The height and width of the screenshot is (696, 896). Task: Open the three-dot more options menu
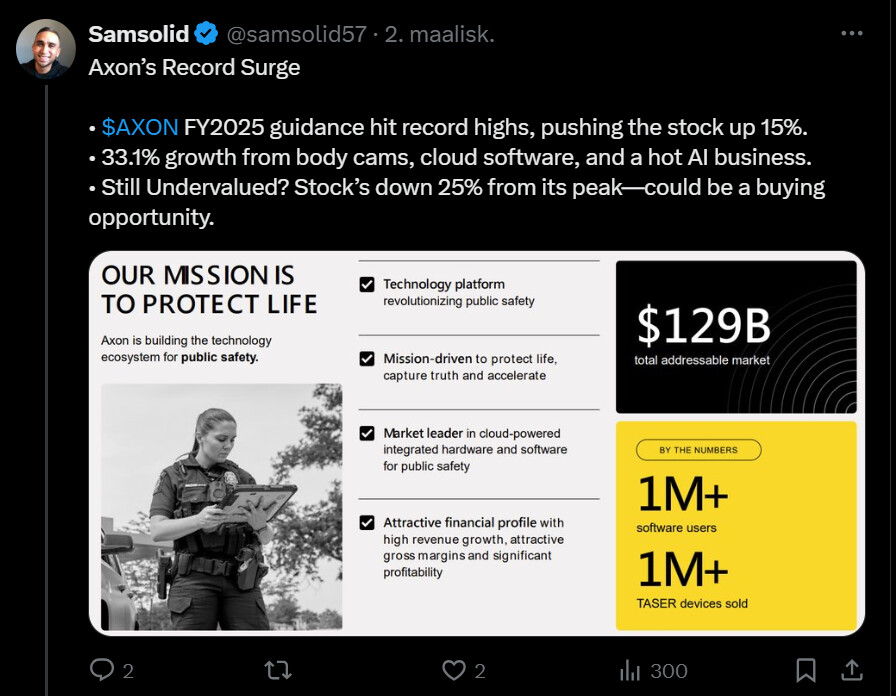pos(851,33)
